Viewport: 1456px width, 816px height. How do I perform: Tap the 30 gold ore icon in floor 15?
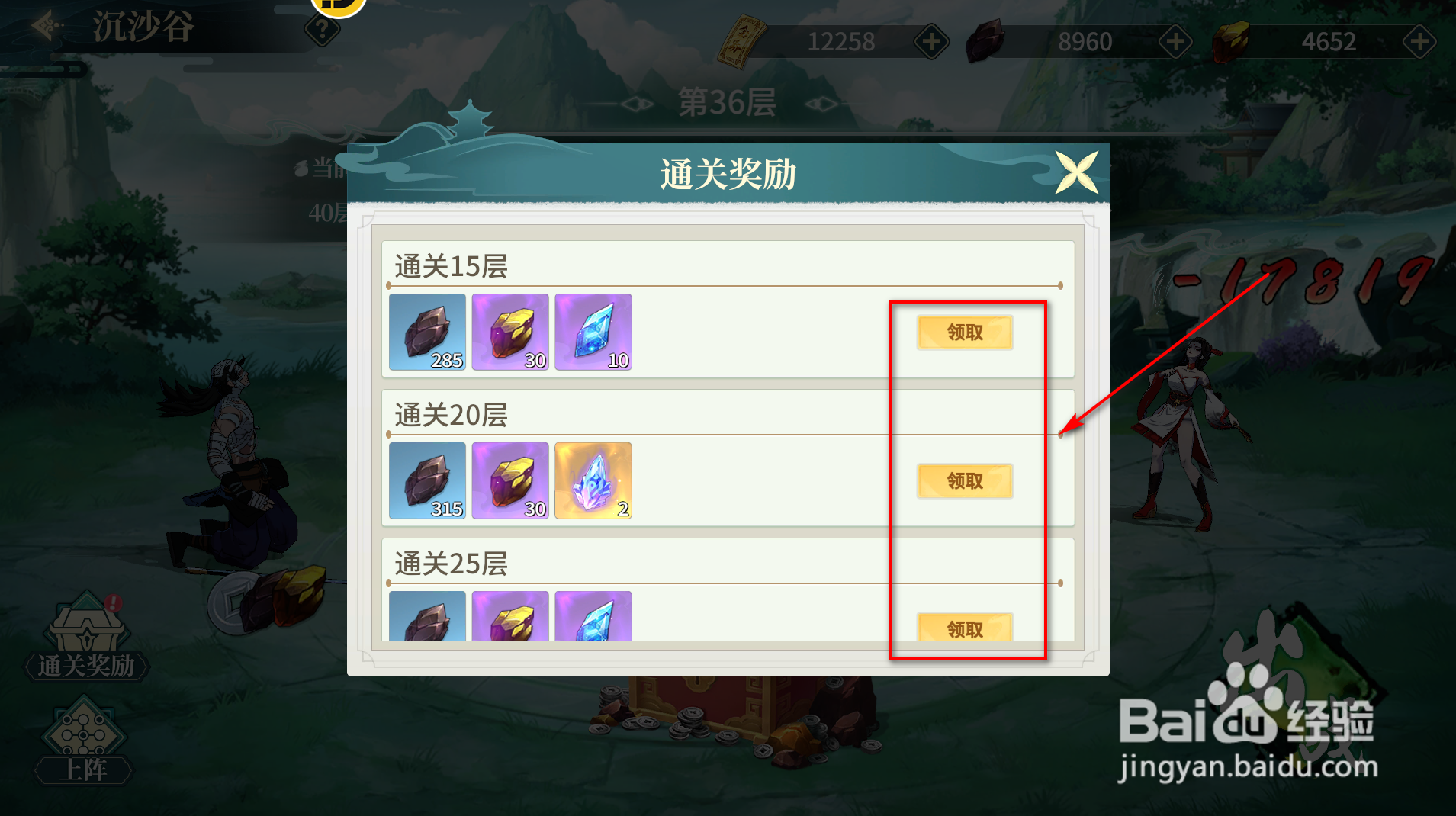(x=510, y=333)
